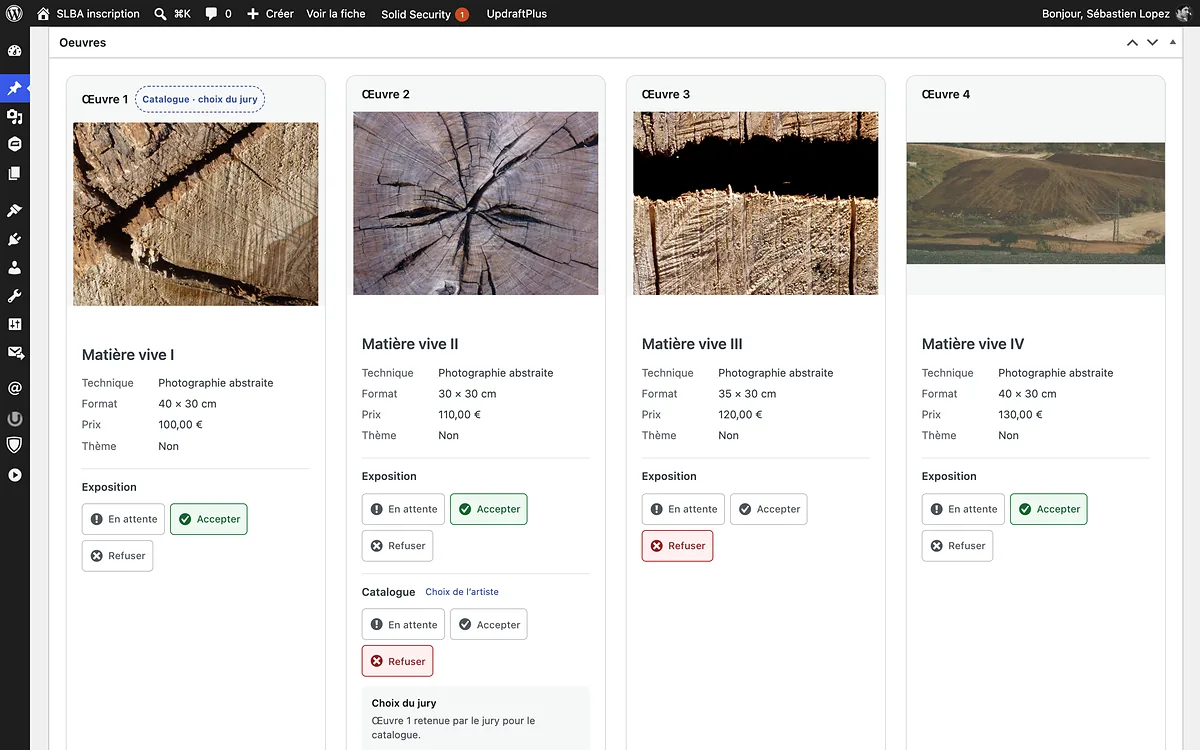Click the 130,00 € price value

(1021, 414)
